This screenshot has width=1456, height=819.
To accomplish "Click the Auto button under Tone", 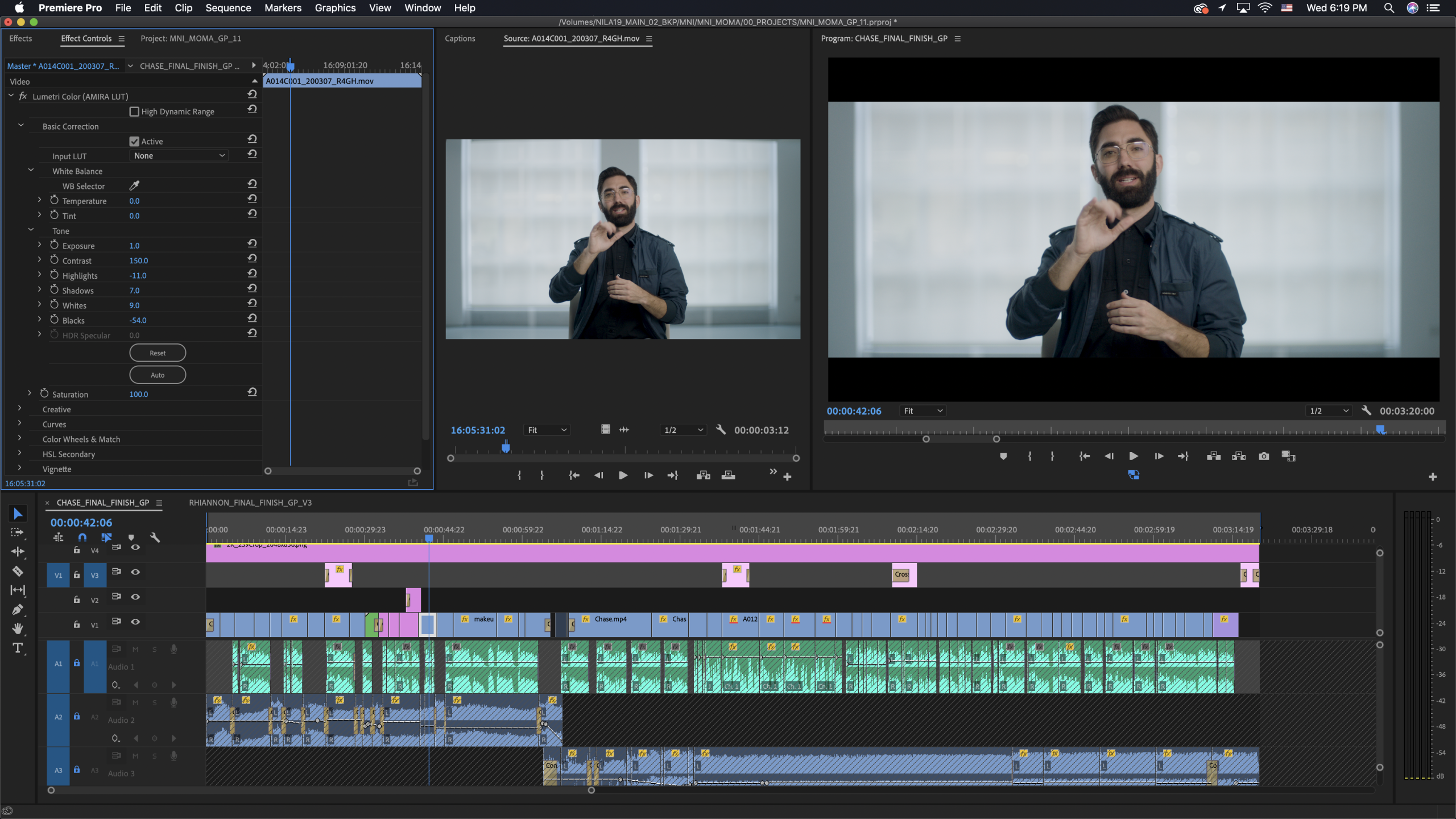I will (x=158, y=374).
